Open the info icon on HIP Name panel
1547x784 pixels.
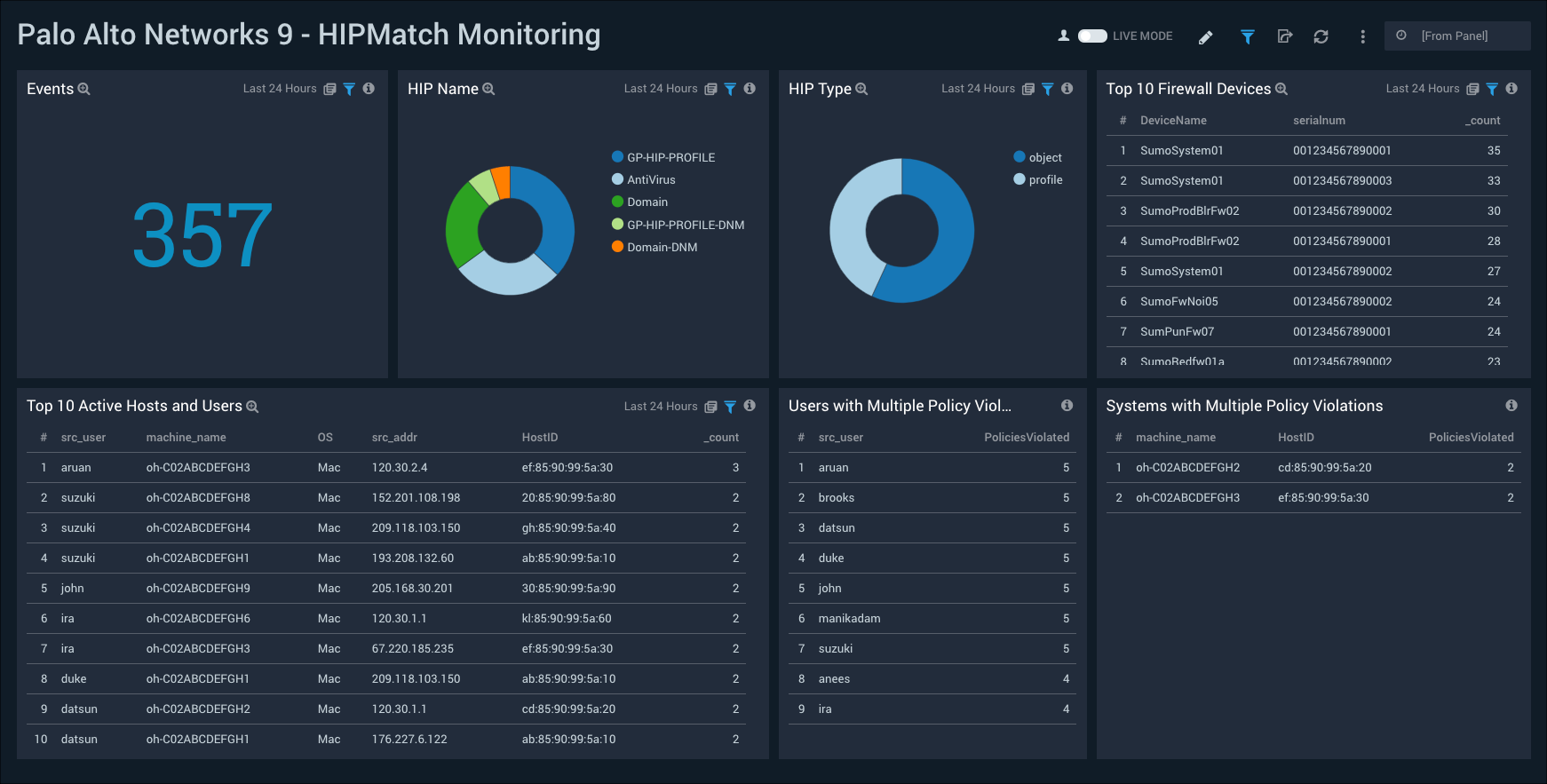pos(750,89)
